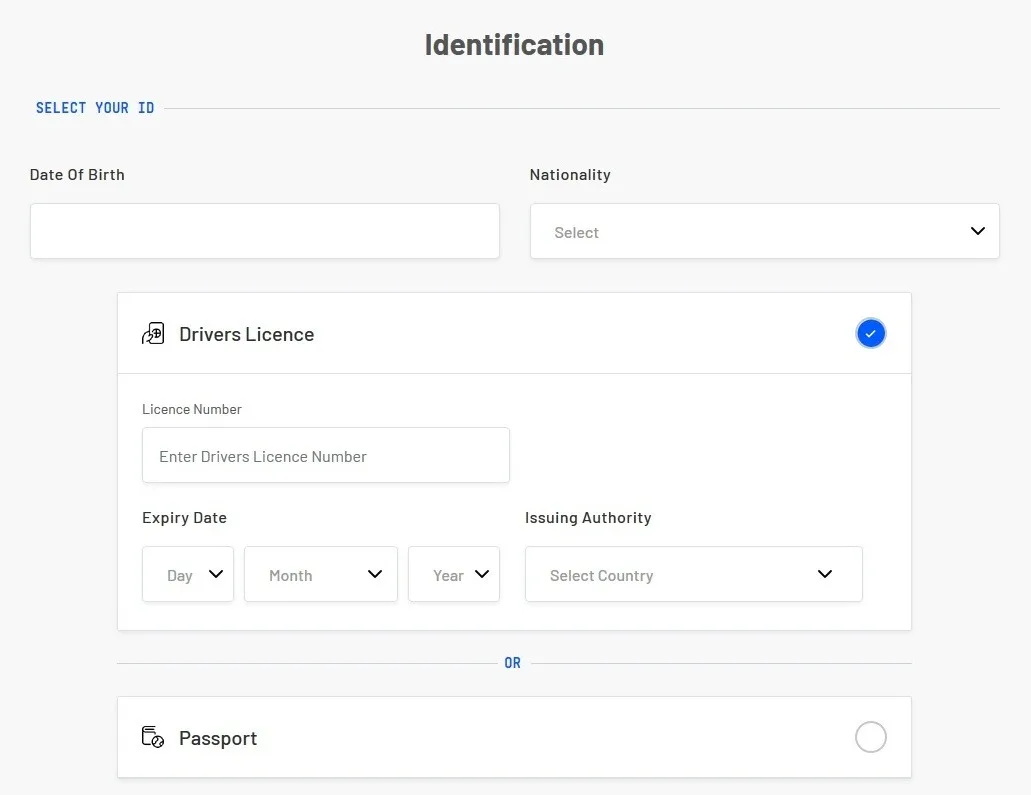Select the Passport radio button
Screen dimensions: 1031x795
coord(870,737)
